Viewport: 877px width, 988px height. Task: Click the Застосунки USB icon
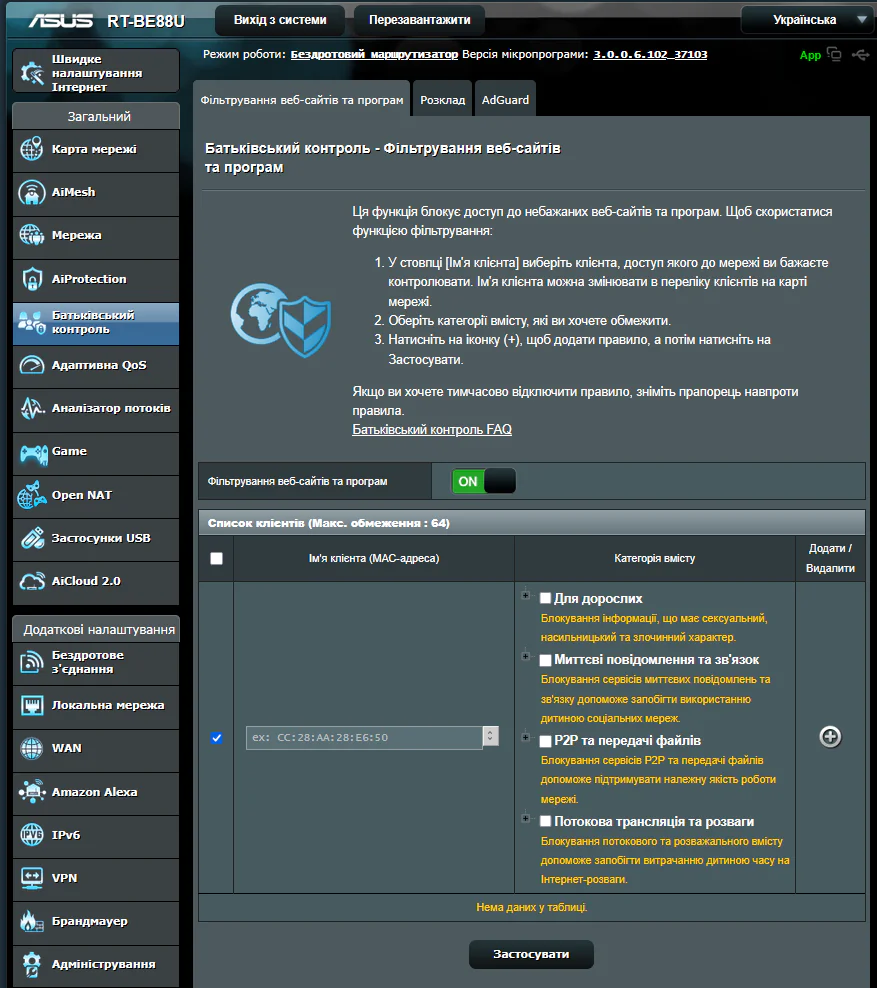point(32,538)
